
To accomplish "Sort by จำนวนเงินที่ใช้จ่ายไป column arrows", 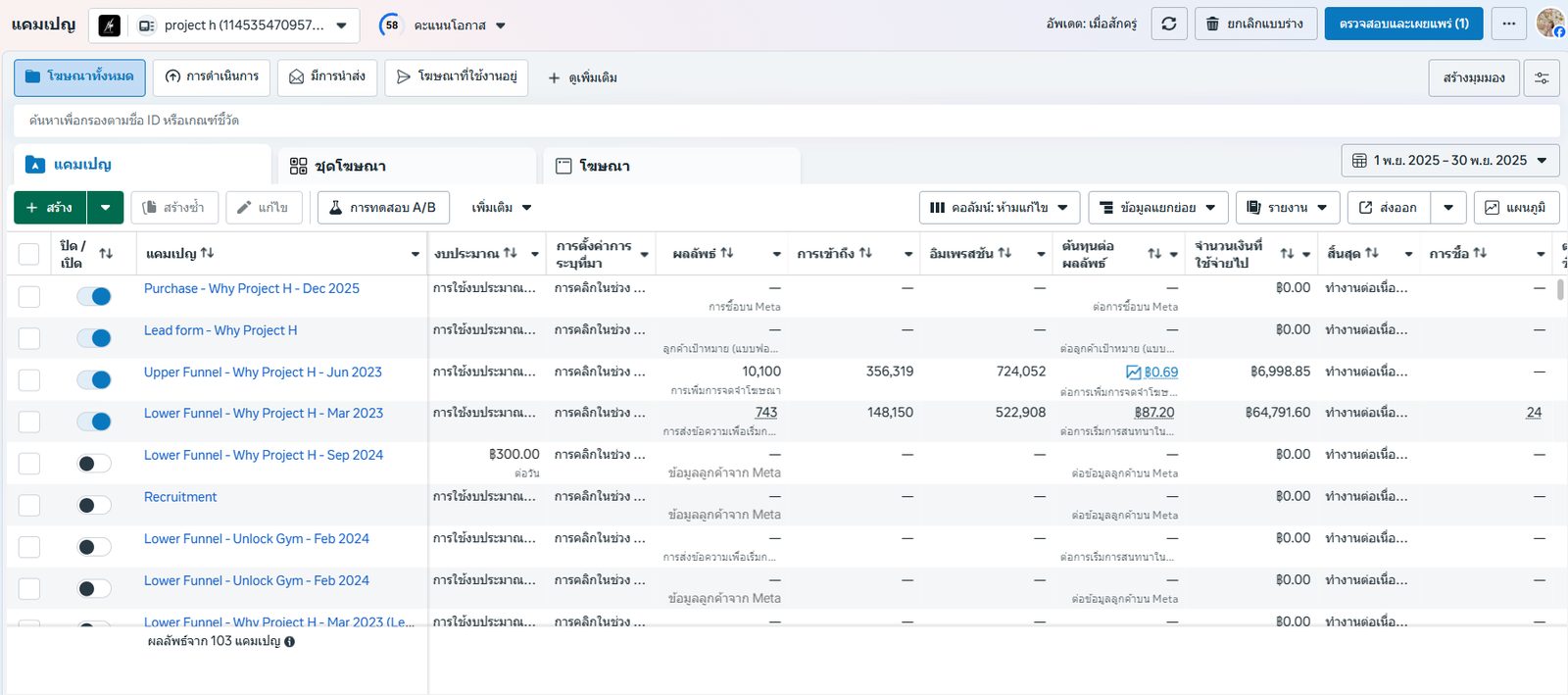I will click(1287, 254).
